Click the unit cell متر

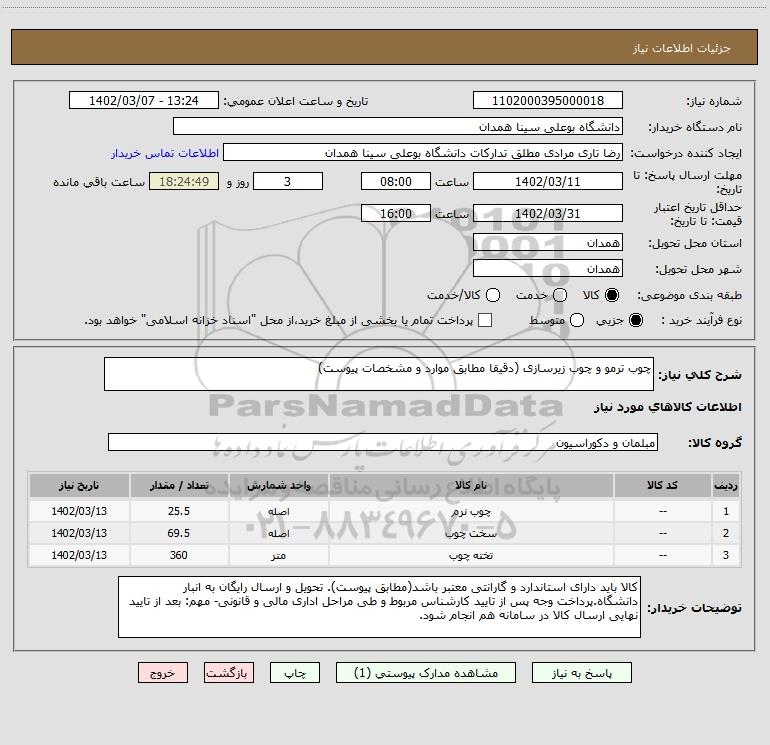point(278,555)
